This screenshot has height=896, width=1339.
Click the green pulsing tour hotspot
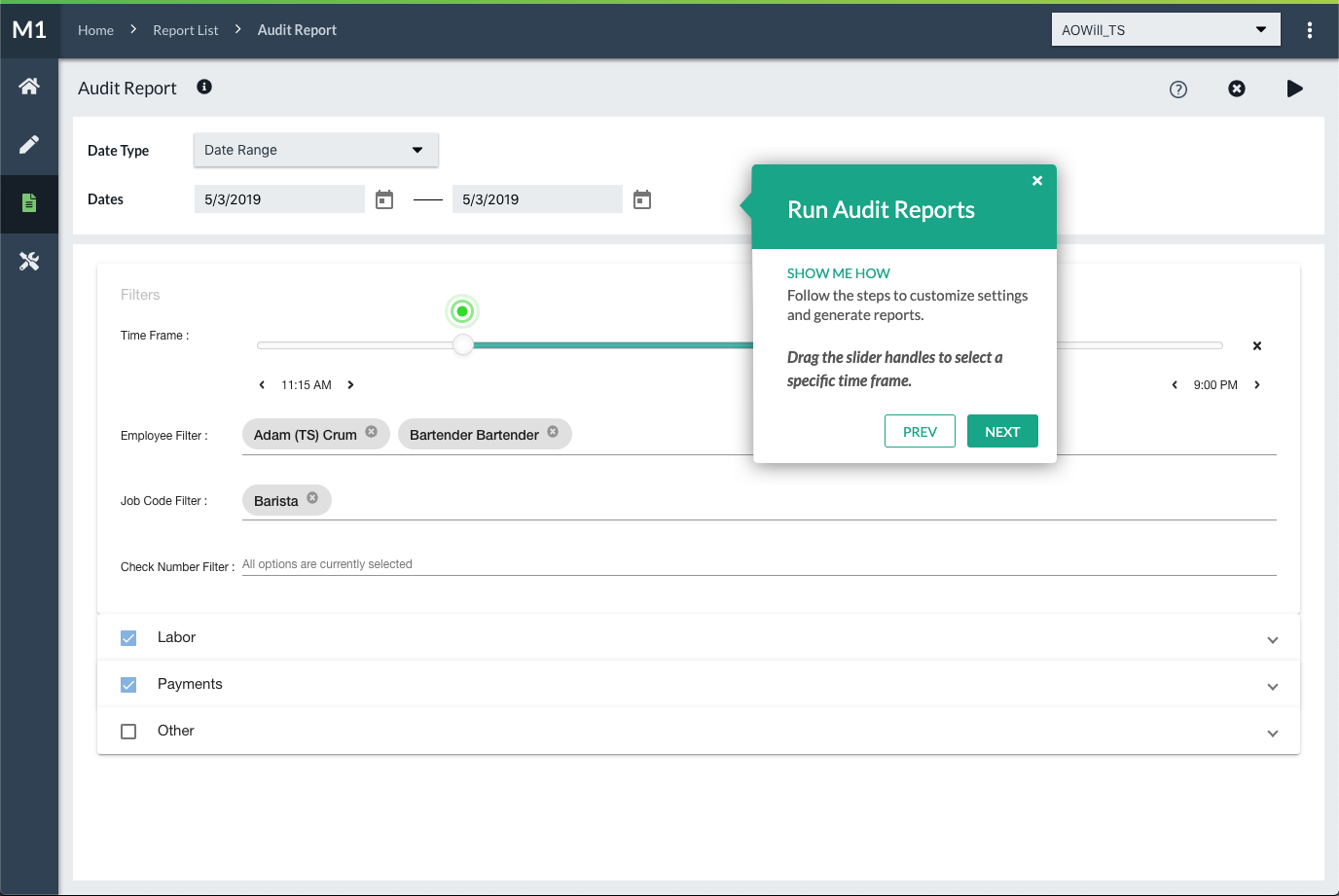[x=462, y=311]
